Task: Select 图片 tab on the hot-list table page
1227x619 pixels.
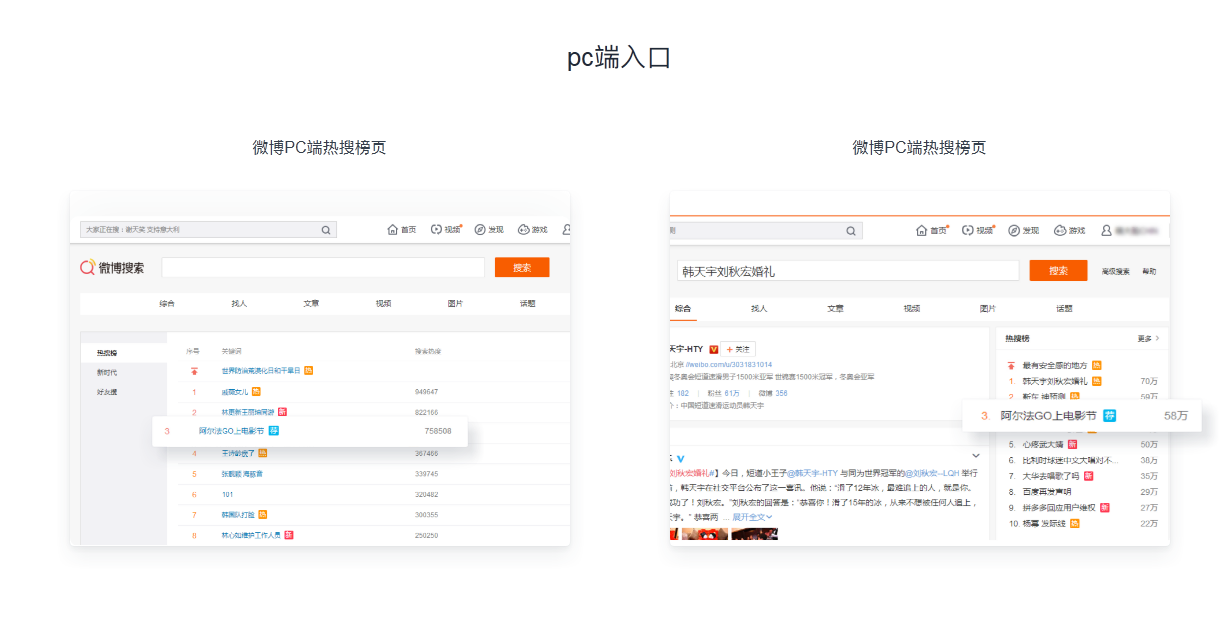Action: (x=455, y=303)
